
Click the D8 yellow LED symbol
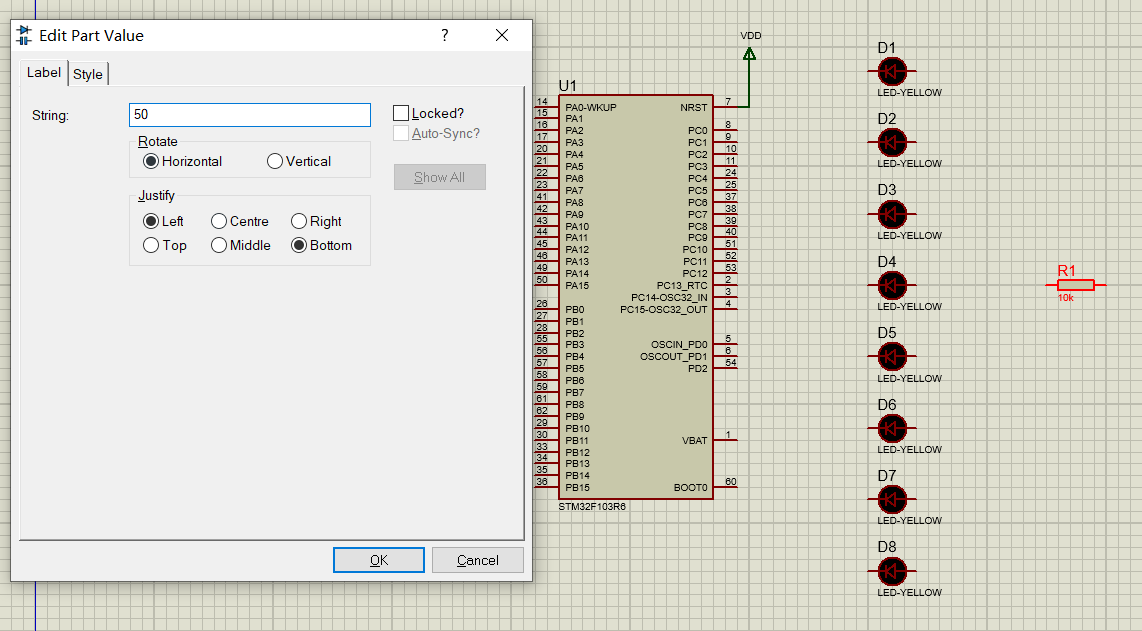coord(892,571)
